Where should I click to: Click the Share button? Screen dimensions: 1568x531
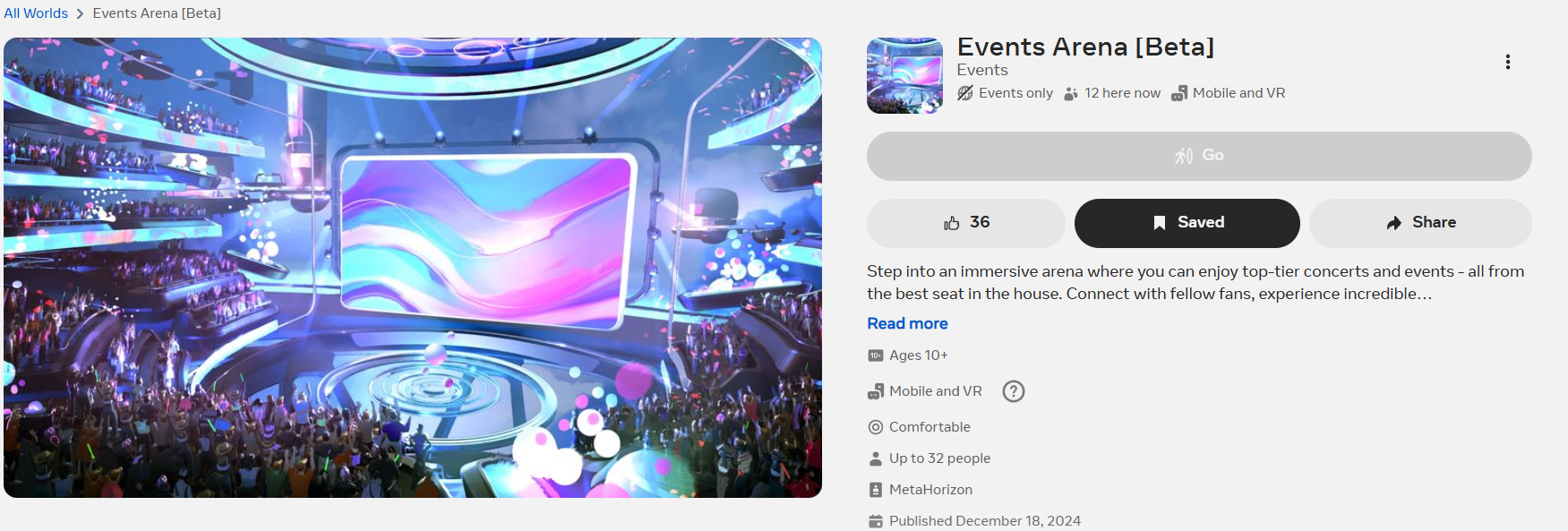point(1420,223)
